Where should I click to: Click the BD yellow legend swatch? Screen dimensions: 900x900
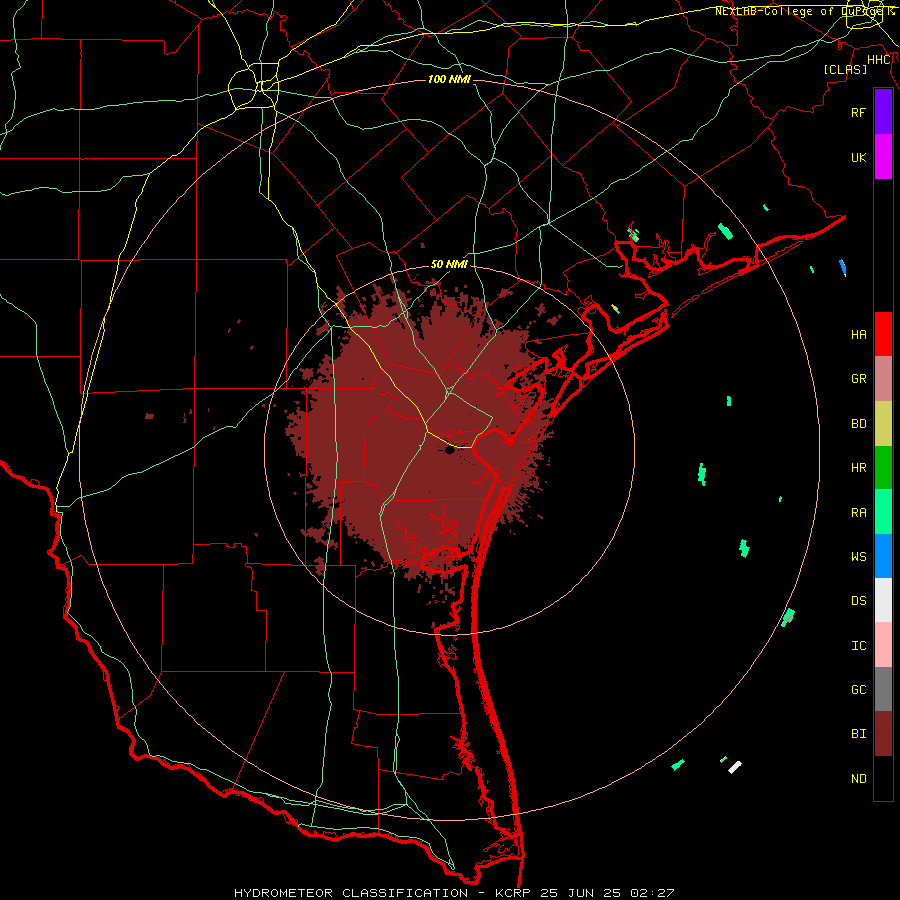click(x=883, y=424)
